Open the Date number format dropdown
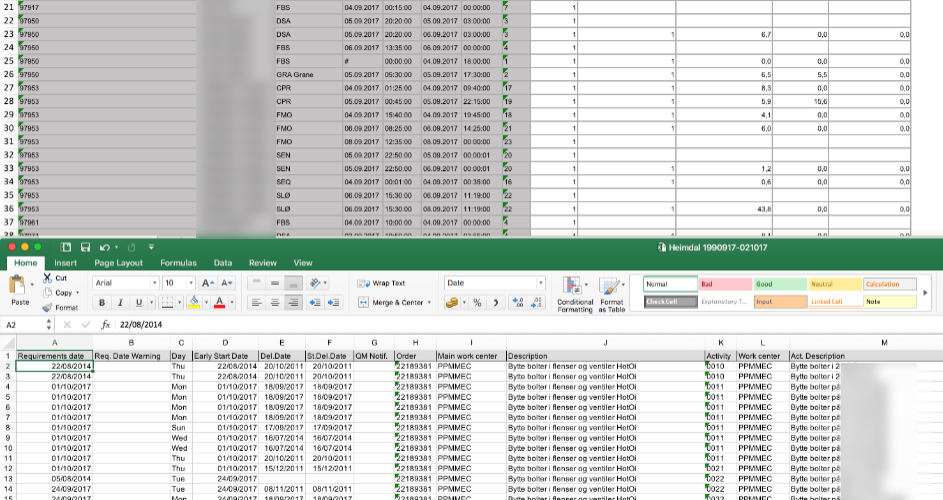The height and width of the screenshot is (500, 943). [x=540, y=283]
